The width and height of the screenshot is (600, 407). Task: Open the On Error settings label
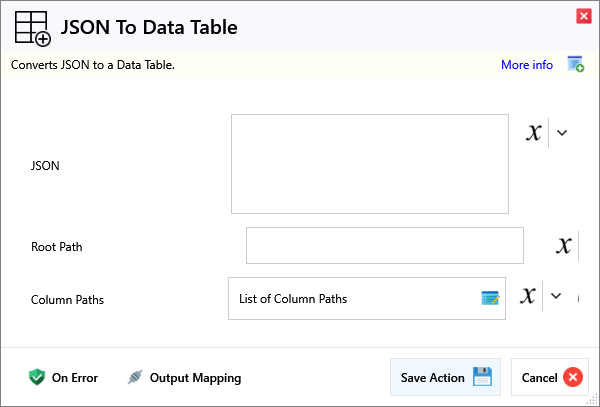(75, 378)
